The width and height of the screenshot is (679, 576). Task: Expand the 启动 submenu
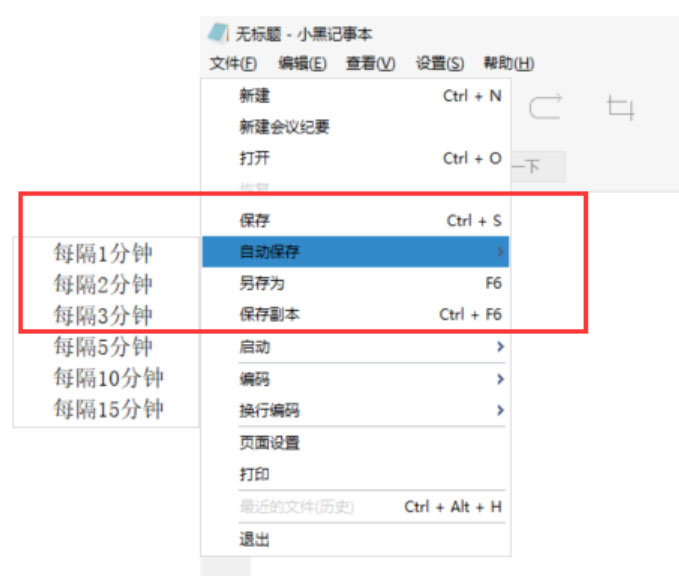356,346
